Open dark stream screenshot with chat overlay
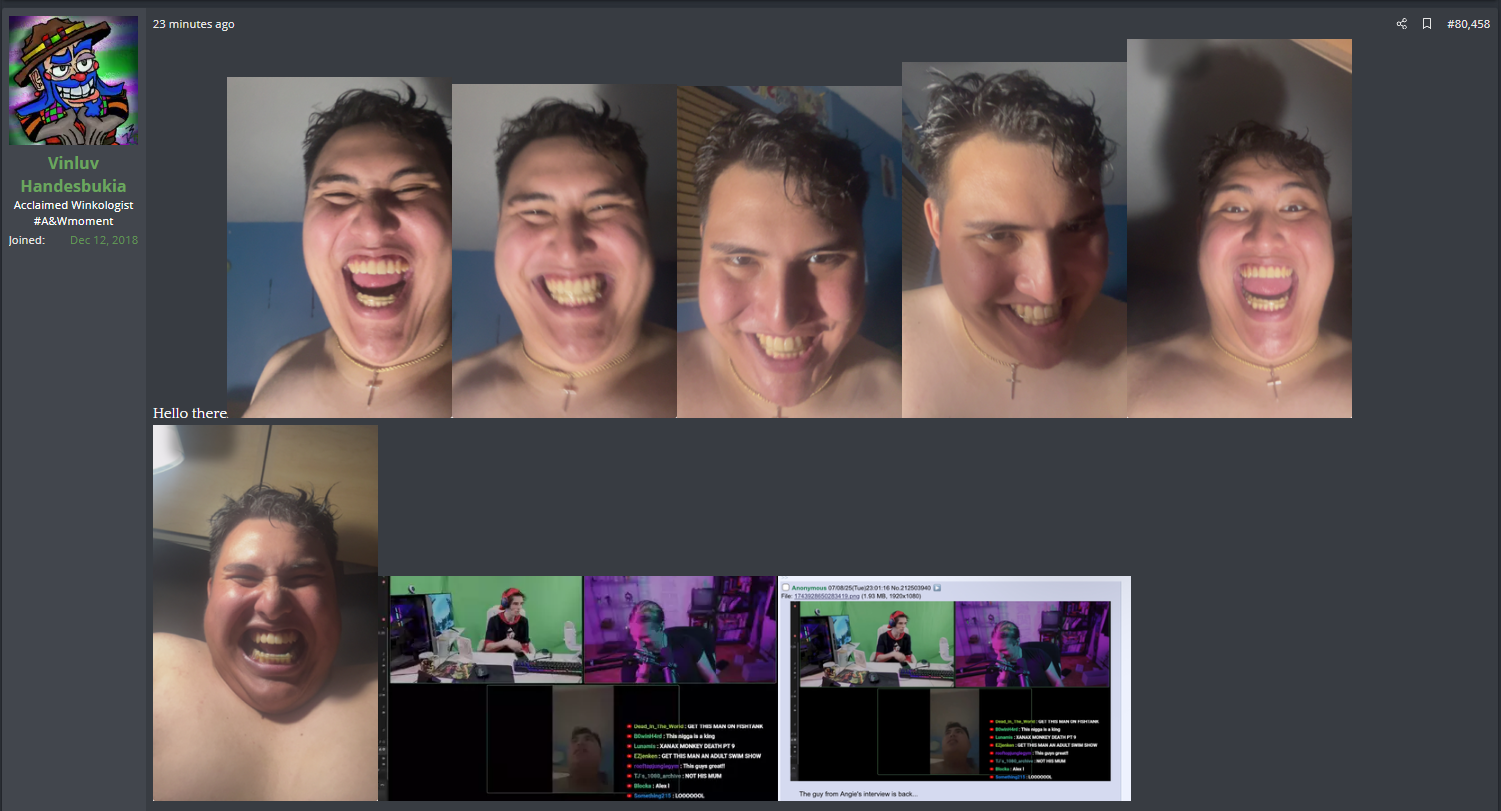The height and width of the screenshot is (811, 1501). 578,688
